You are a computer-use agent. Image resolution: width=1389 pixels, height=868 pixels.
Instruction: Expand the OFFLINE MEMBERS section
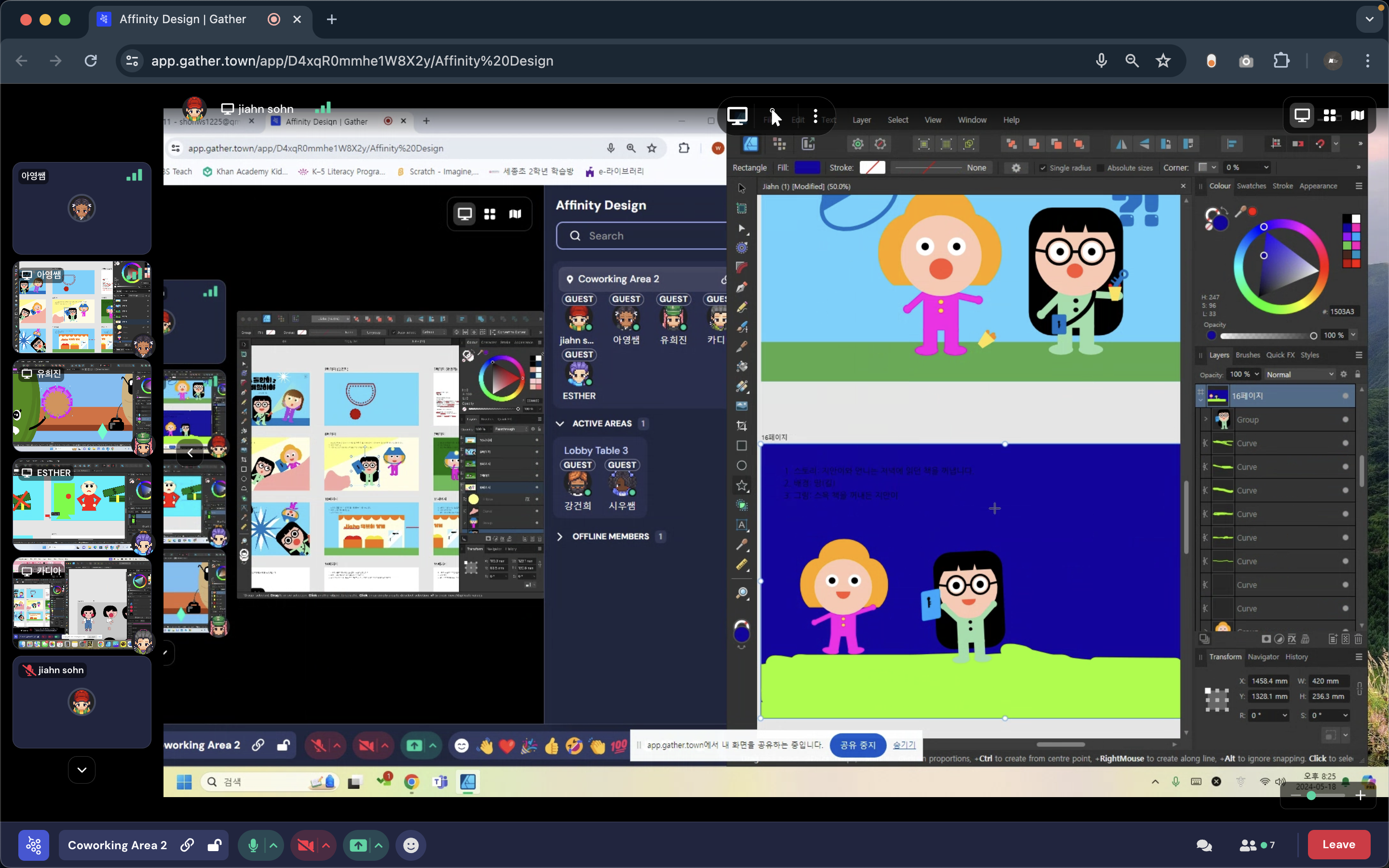tap(559, 536)
